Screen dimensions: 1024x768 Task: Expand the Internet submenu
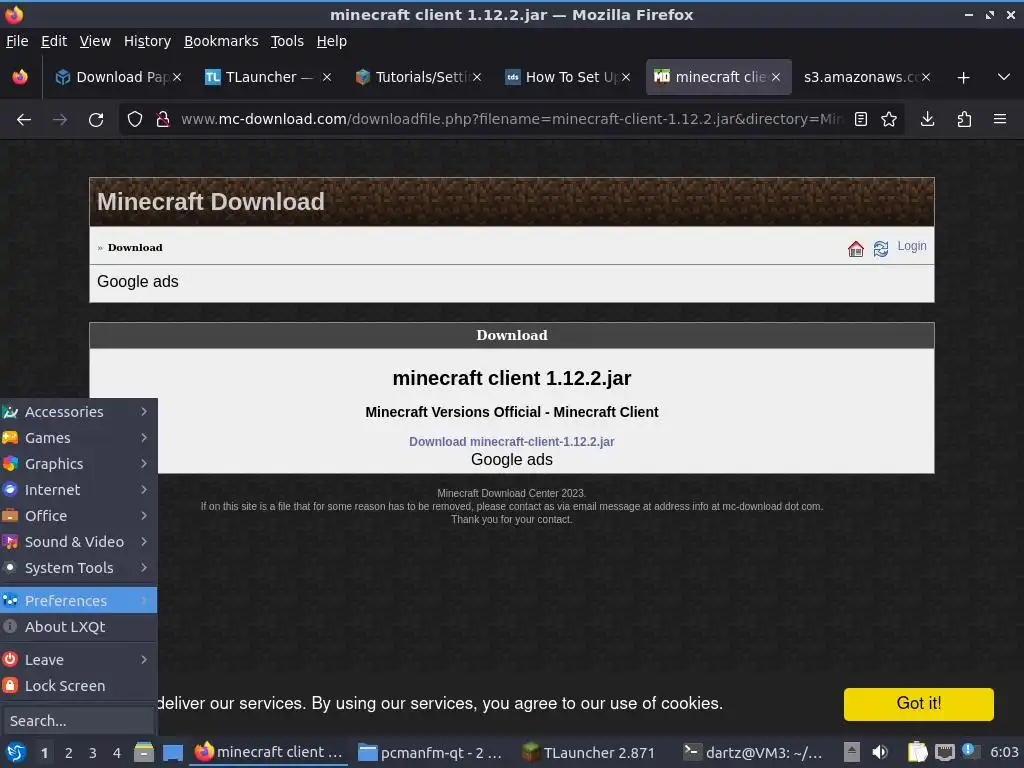coord(78,490)
